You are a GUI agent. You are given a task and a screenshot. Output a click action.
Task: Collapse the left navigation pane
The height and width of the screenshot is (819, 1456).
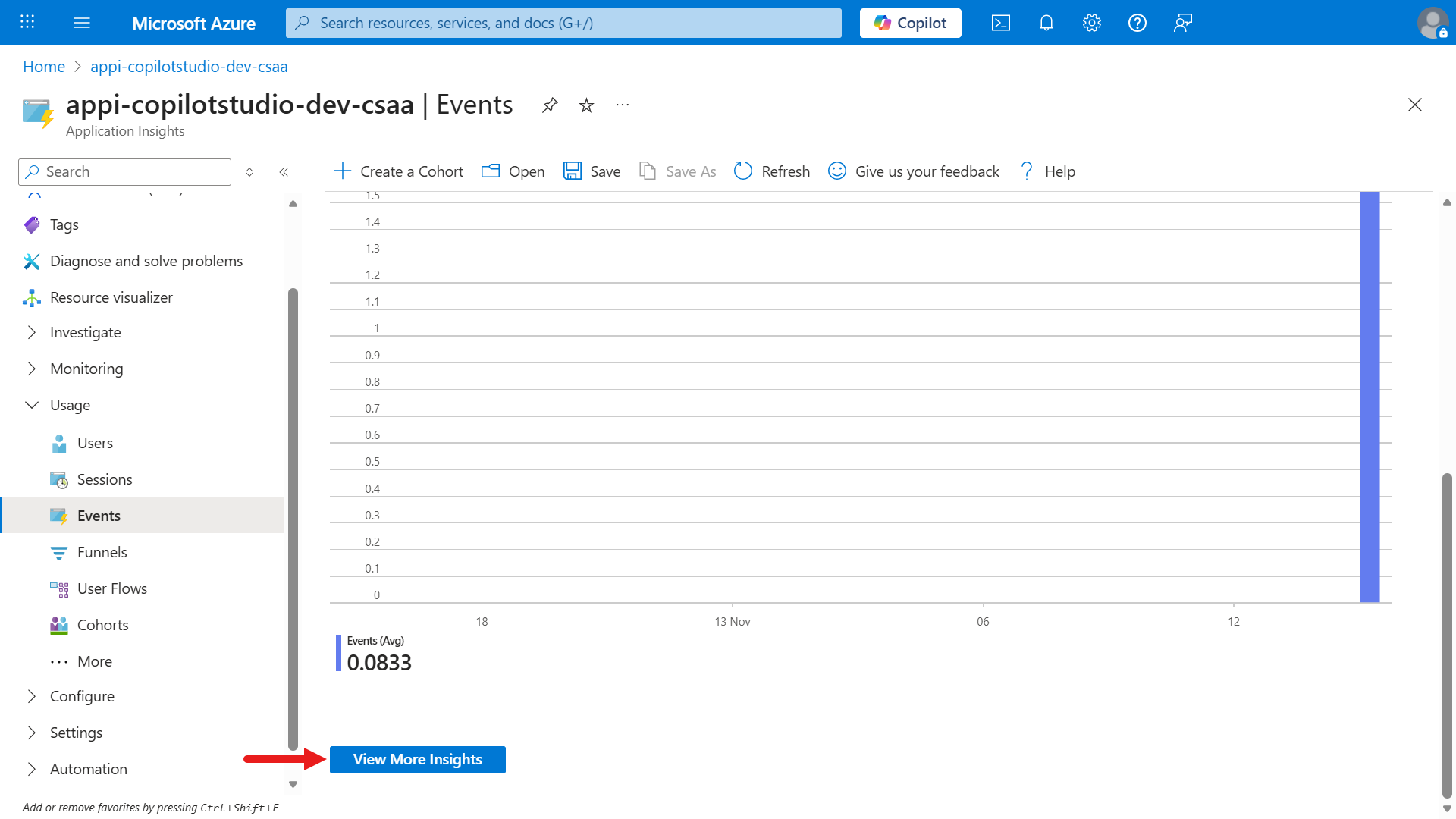284,172
